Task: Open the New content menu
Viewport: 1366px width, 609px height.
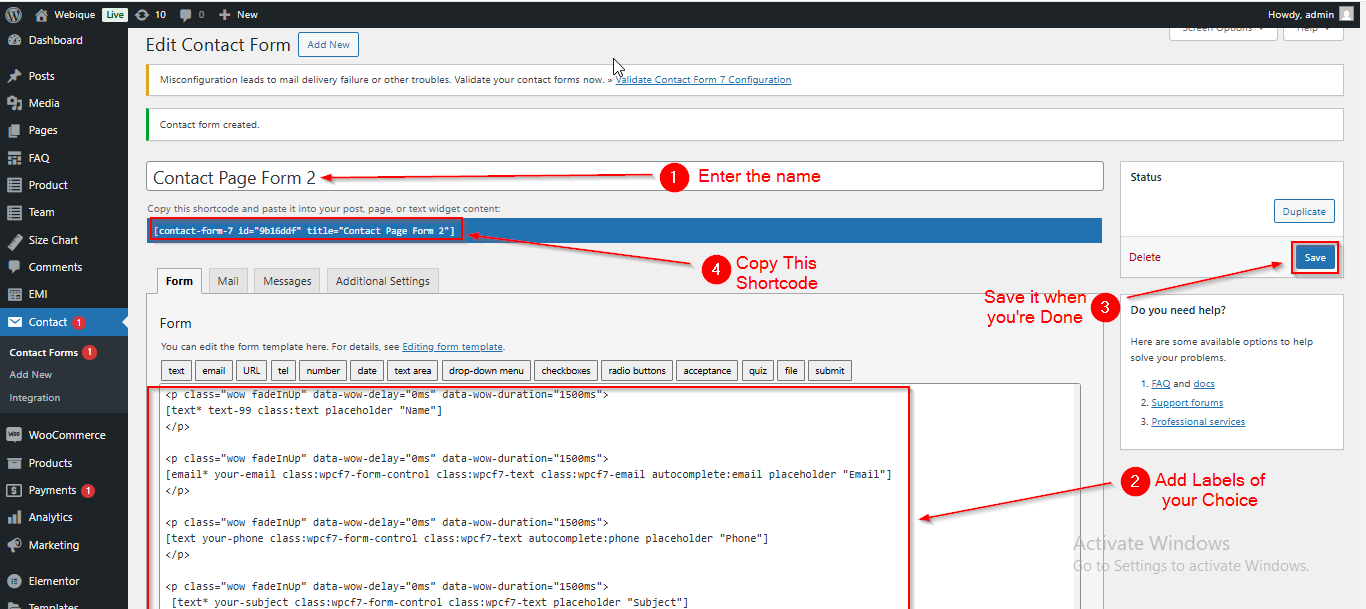Action: tap(238, 15)
